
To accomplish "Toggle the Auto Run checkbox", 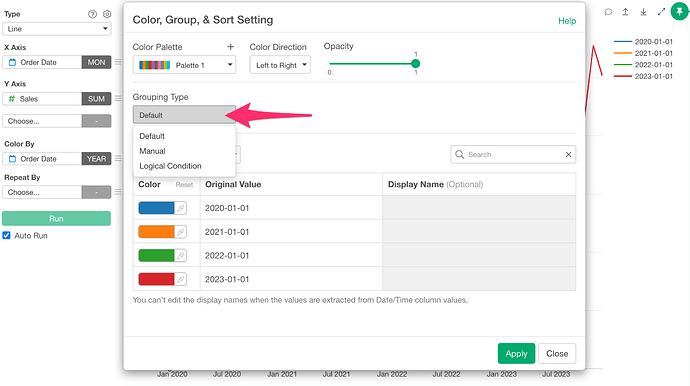I will click(7, 235).
